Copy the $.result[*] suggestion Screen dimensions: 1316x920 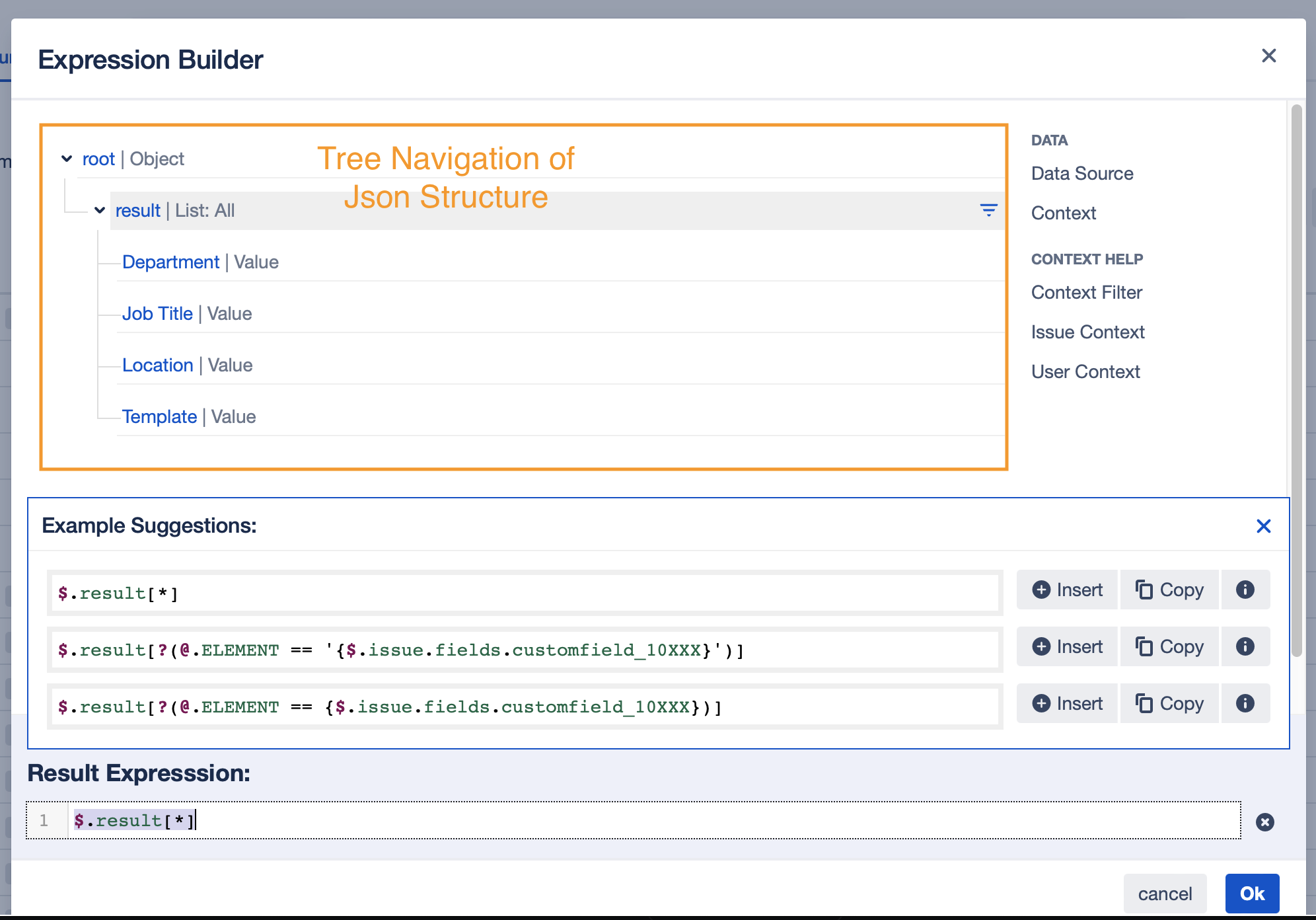[x=1169, y=590]
